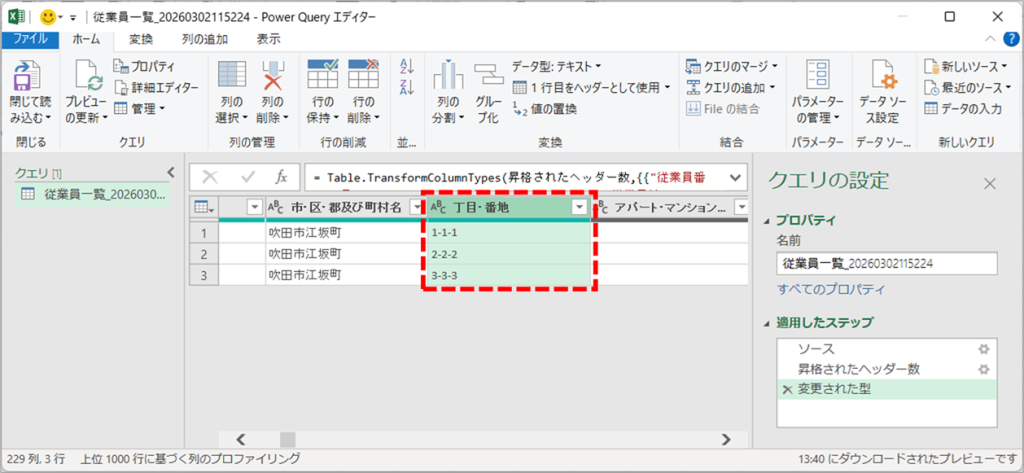Open the ファイル tab
This screenshot has height=473, width=1024.
click(x=29, y=39)
